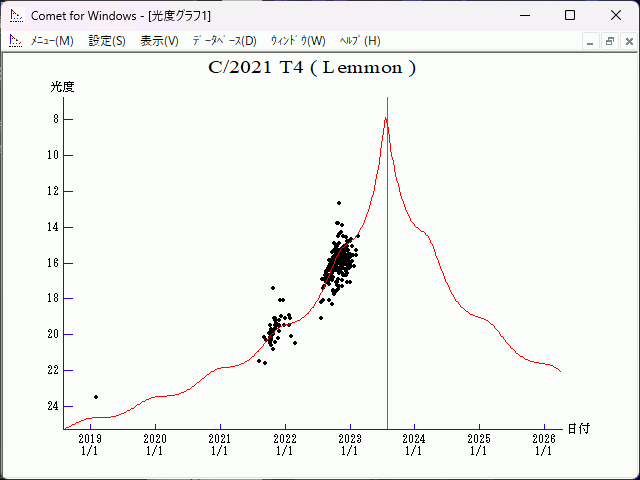Click the vertical perihelion line on graph
This screenshot has width=640, height=480.
coord(387,300)
